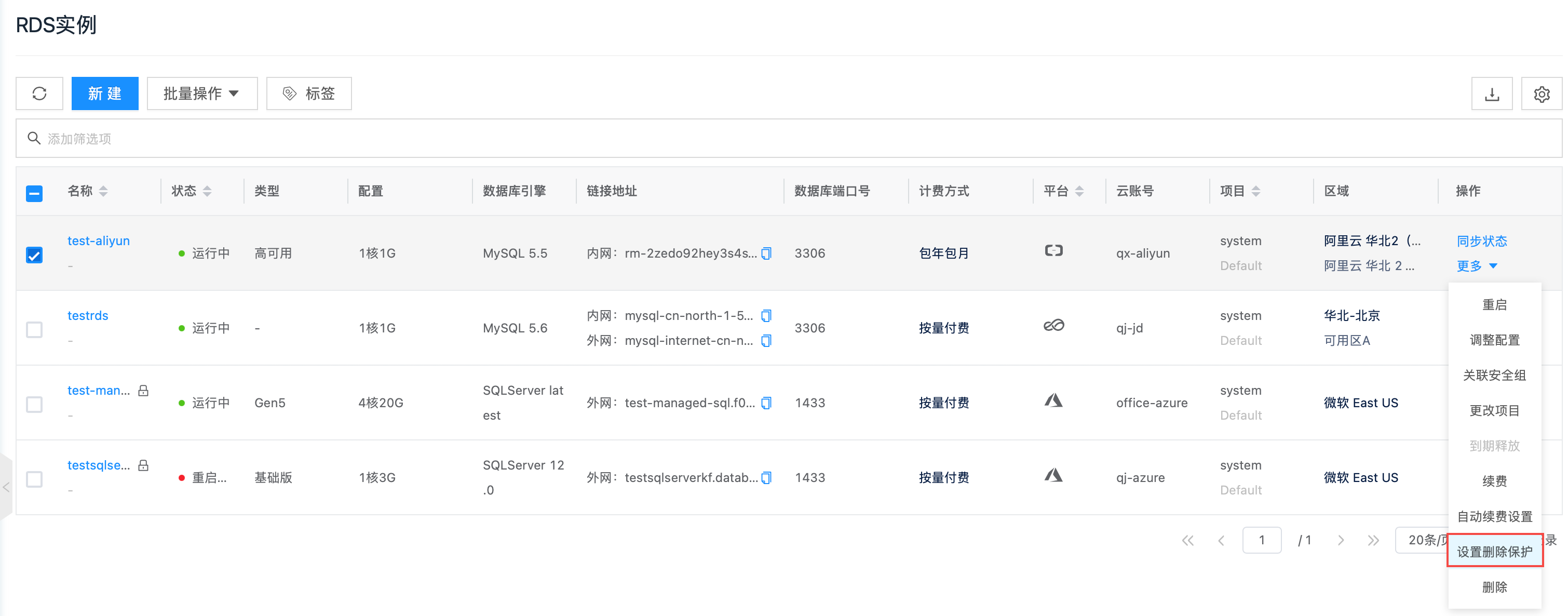Copy the testrds external network address
This screenshot has width=1568, height=616.
click(x=767, y=341)
